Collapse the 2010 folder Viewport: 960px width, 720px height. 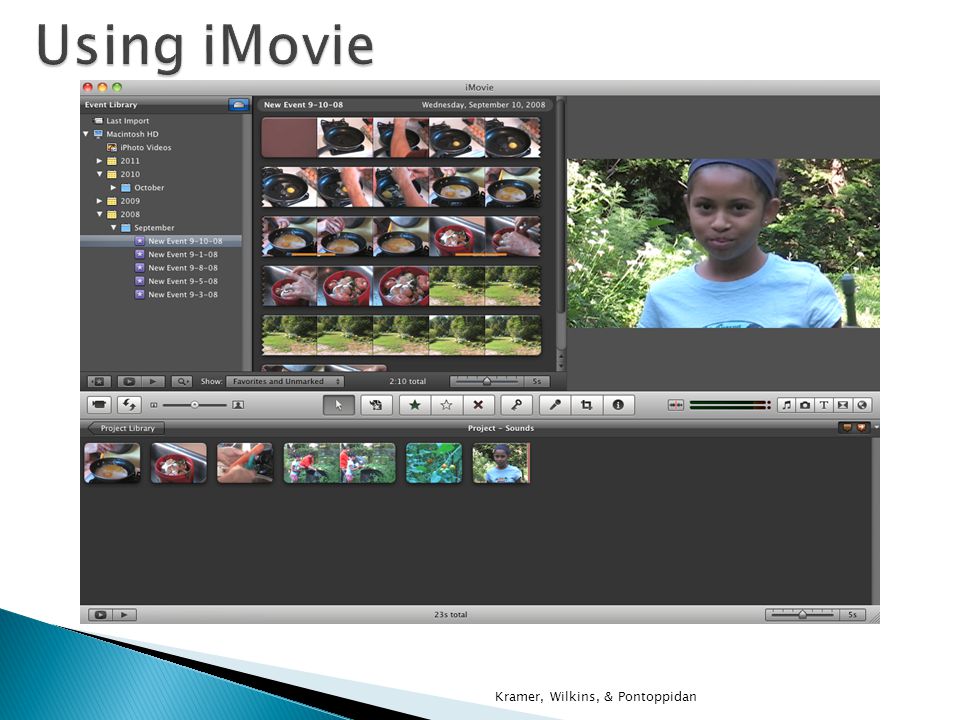(99, 174)
